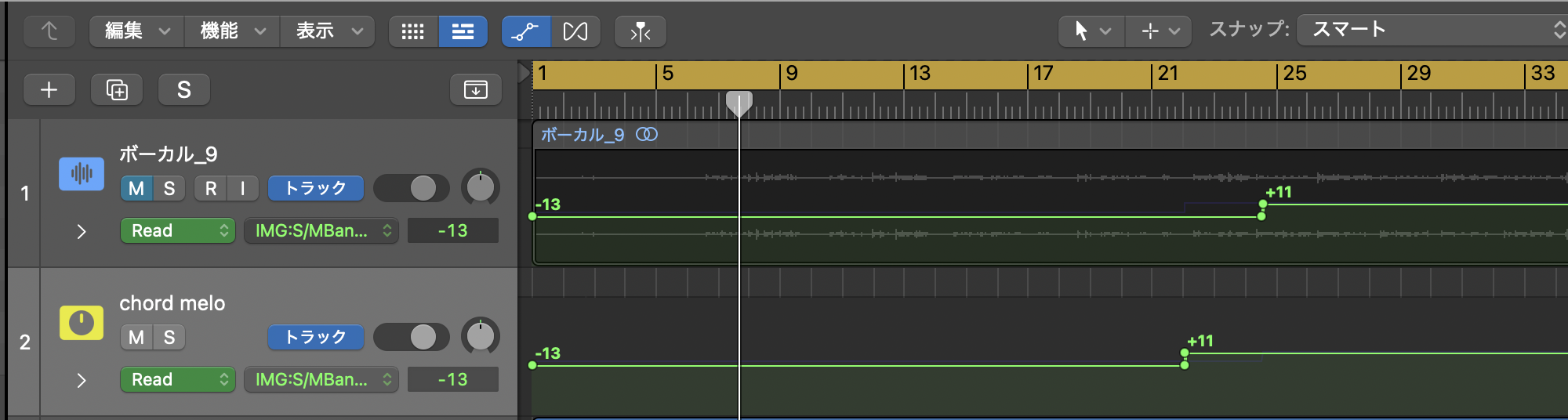Solo the chord melo track

point(169,337)
